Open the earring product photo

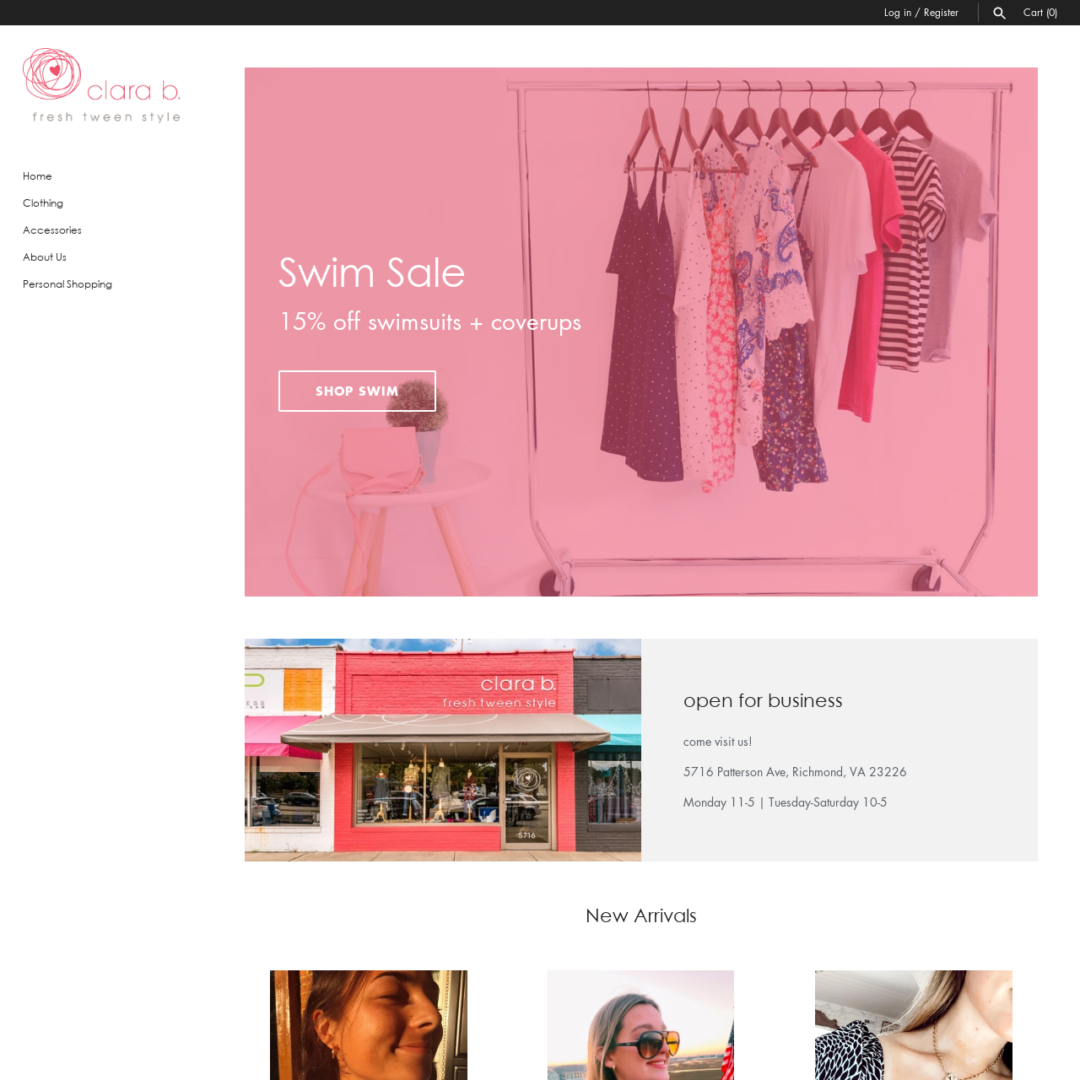pyautogui.click(x=368, y=1025)
